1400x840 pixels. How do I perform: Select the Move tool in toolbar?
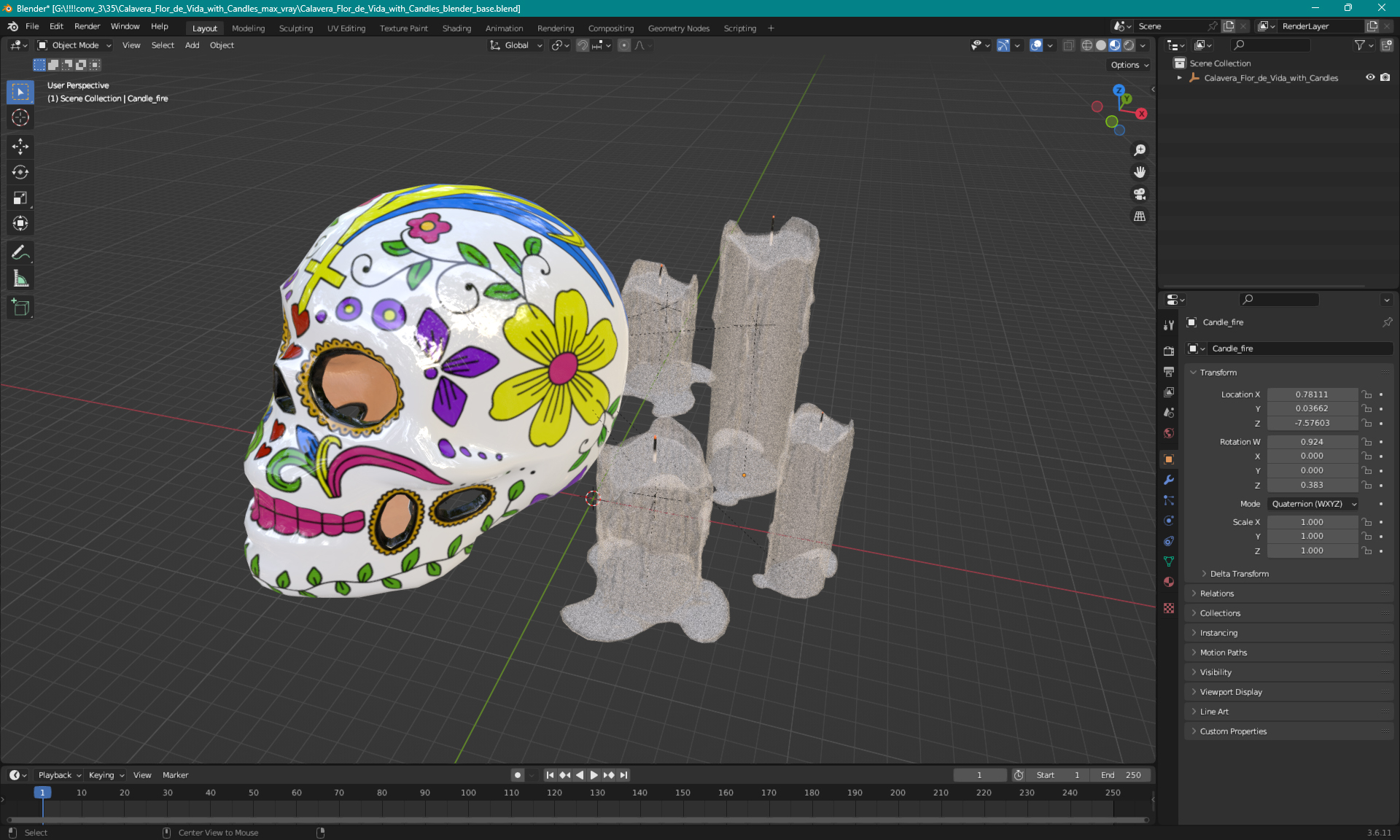pyautogui.click(x=21, y=146)
